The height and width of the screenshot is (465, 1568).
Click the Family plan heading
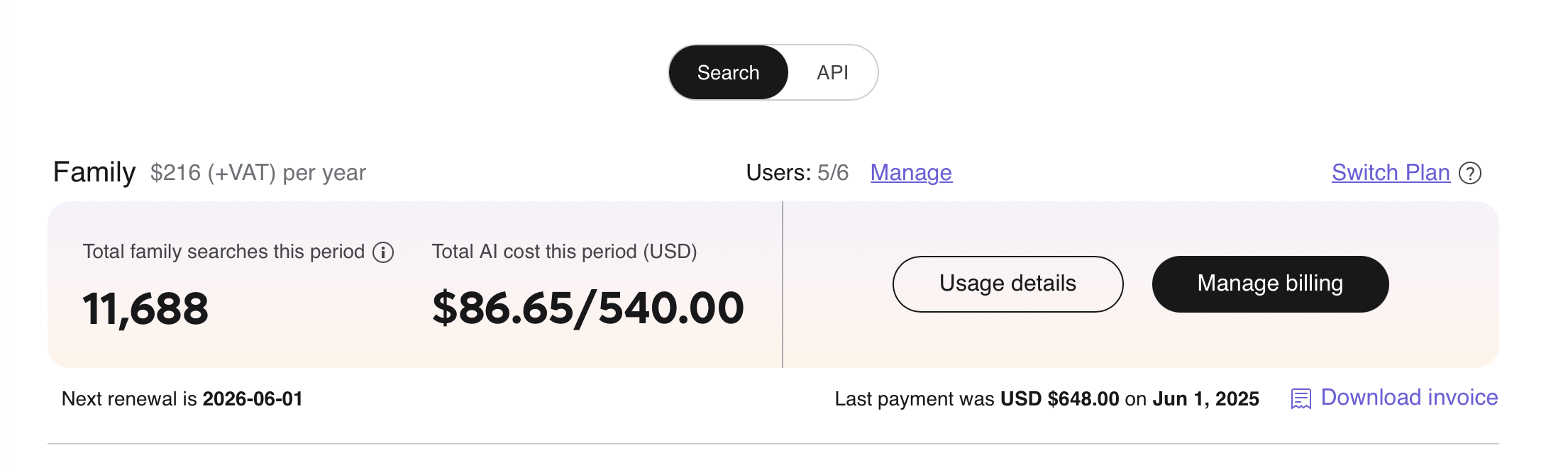(94, 172)
